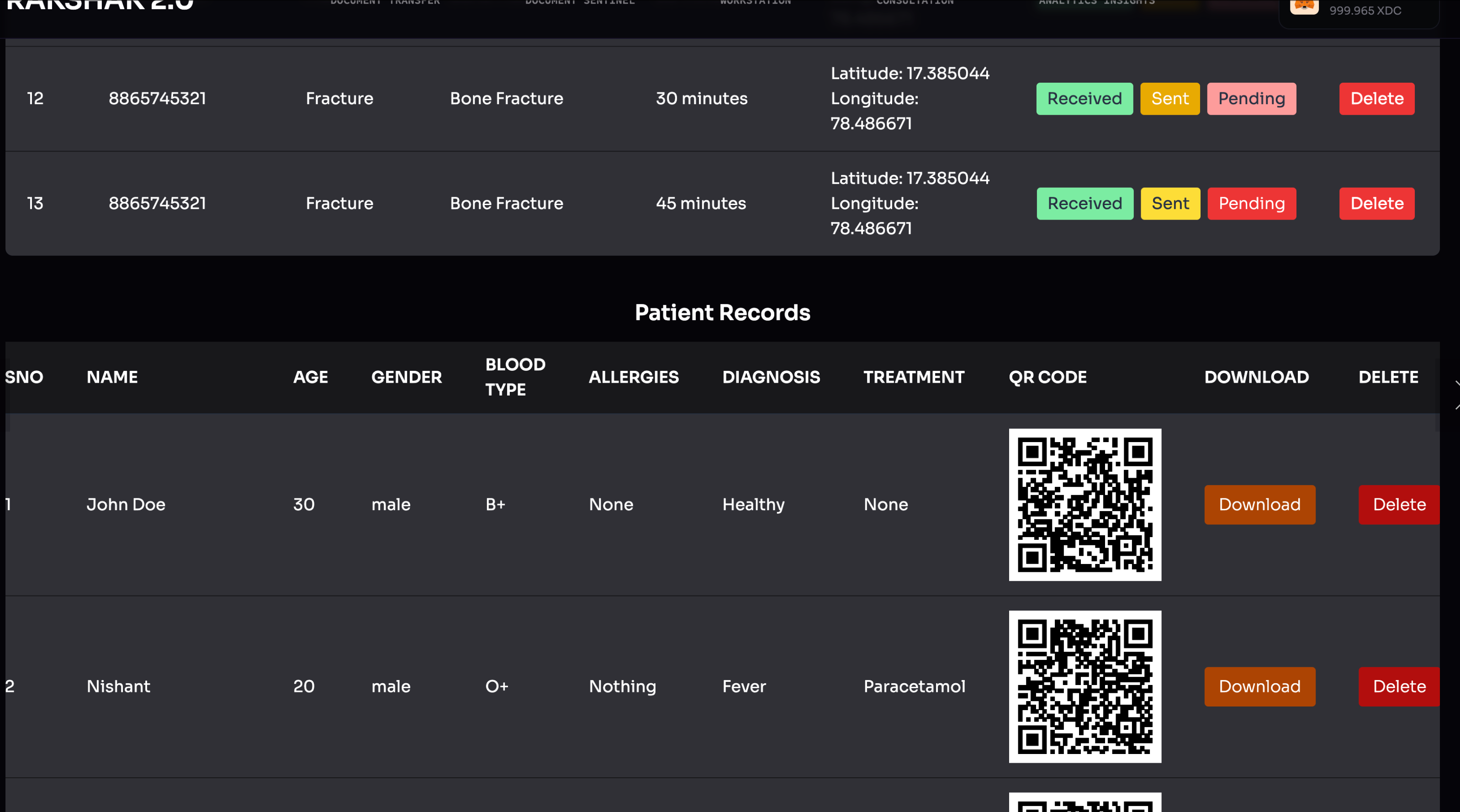
Task: Click the RAKSHAK 2.0 logo
Action: click(100, 5)
